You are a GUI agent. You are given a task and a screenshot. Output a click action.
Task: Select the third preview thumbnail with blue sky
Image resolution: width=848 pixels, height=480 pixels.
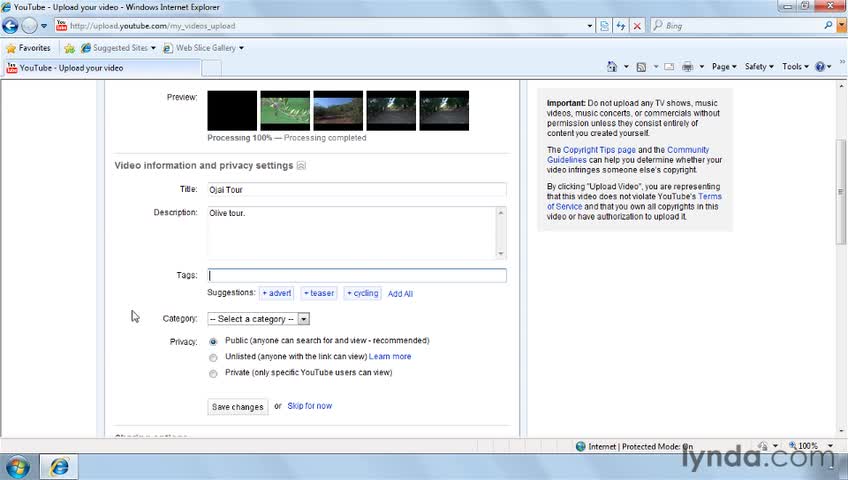click(338, 111)
